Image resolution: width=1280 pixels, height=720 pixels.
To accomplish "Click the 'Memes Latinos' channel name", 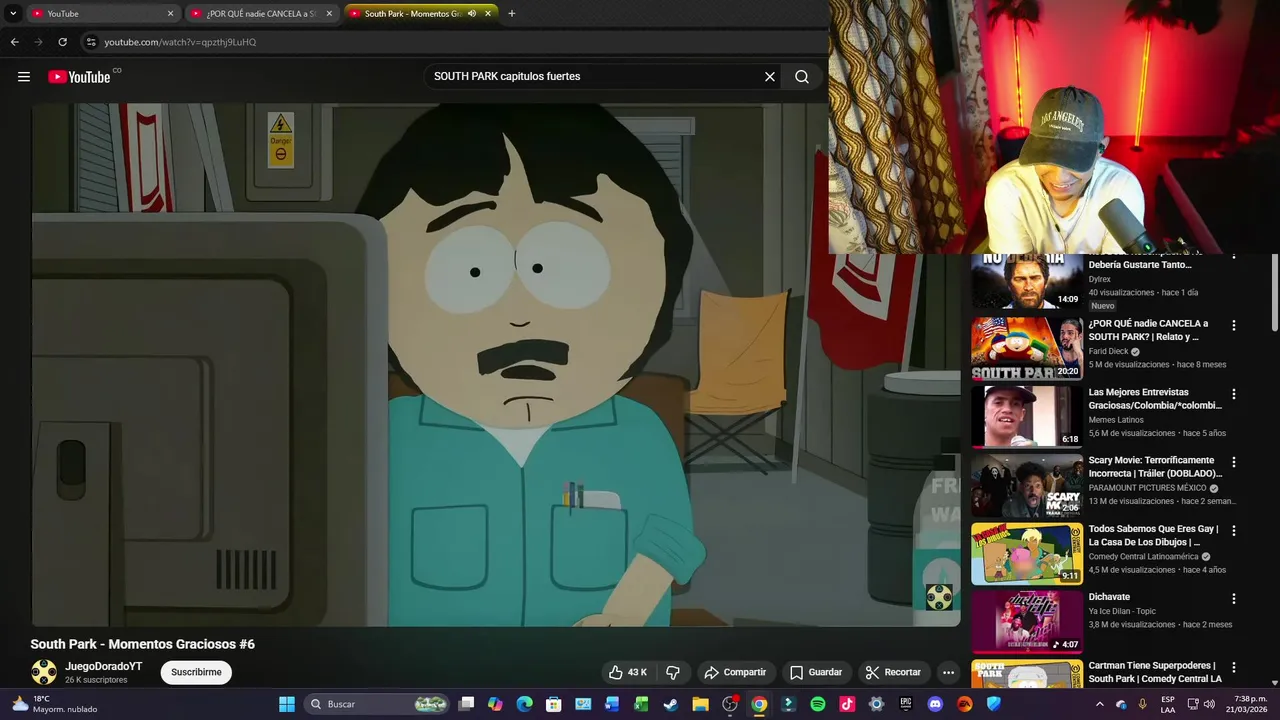I will (x=1116, y=420).
